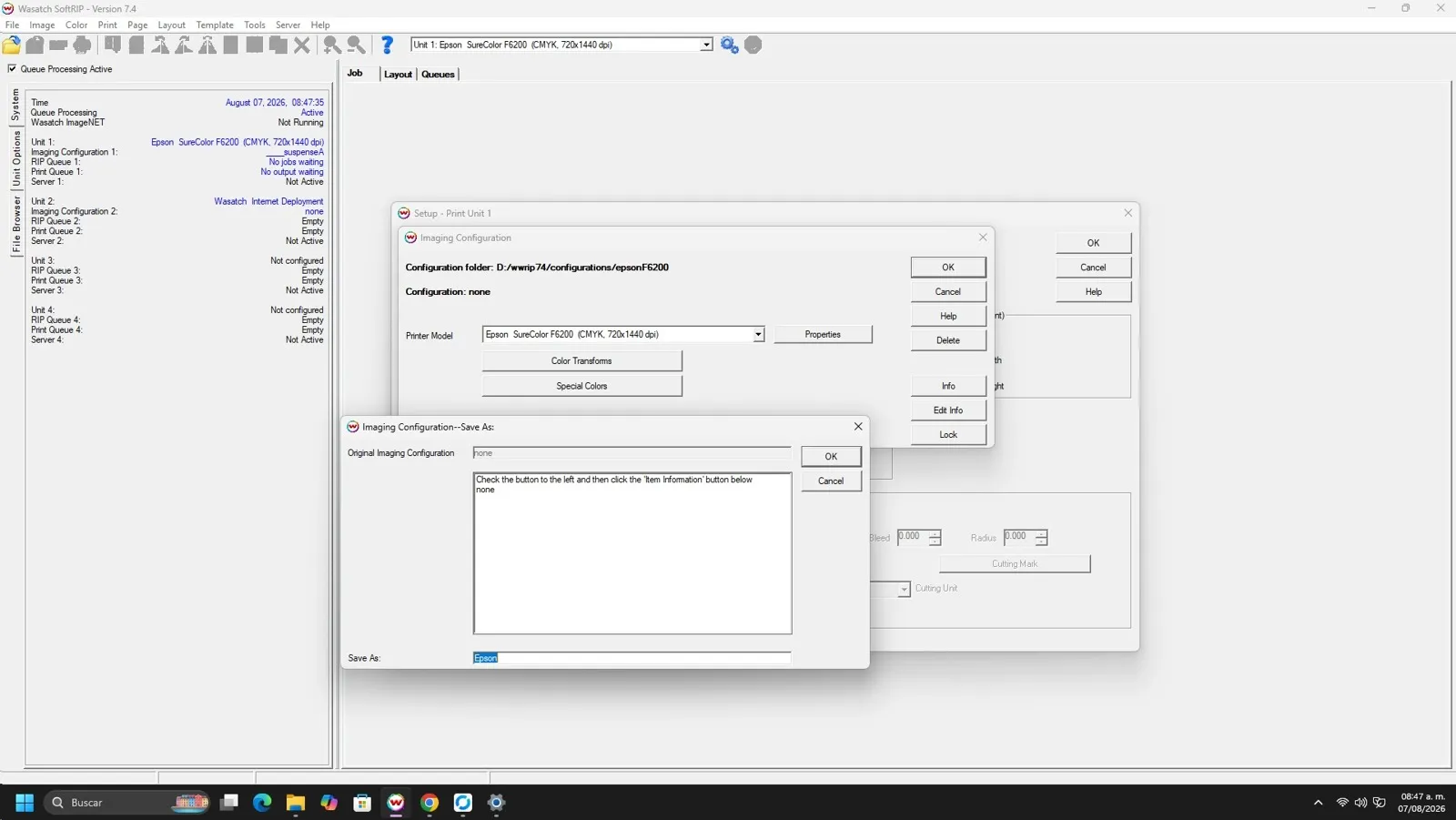Open the Color menu
The height and width of the screenshot is (820, 1456).
[76, 25]
